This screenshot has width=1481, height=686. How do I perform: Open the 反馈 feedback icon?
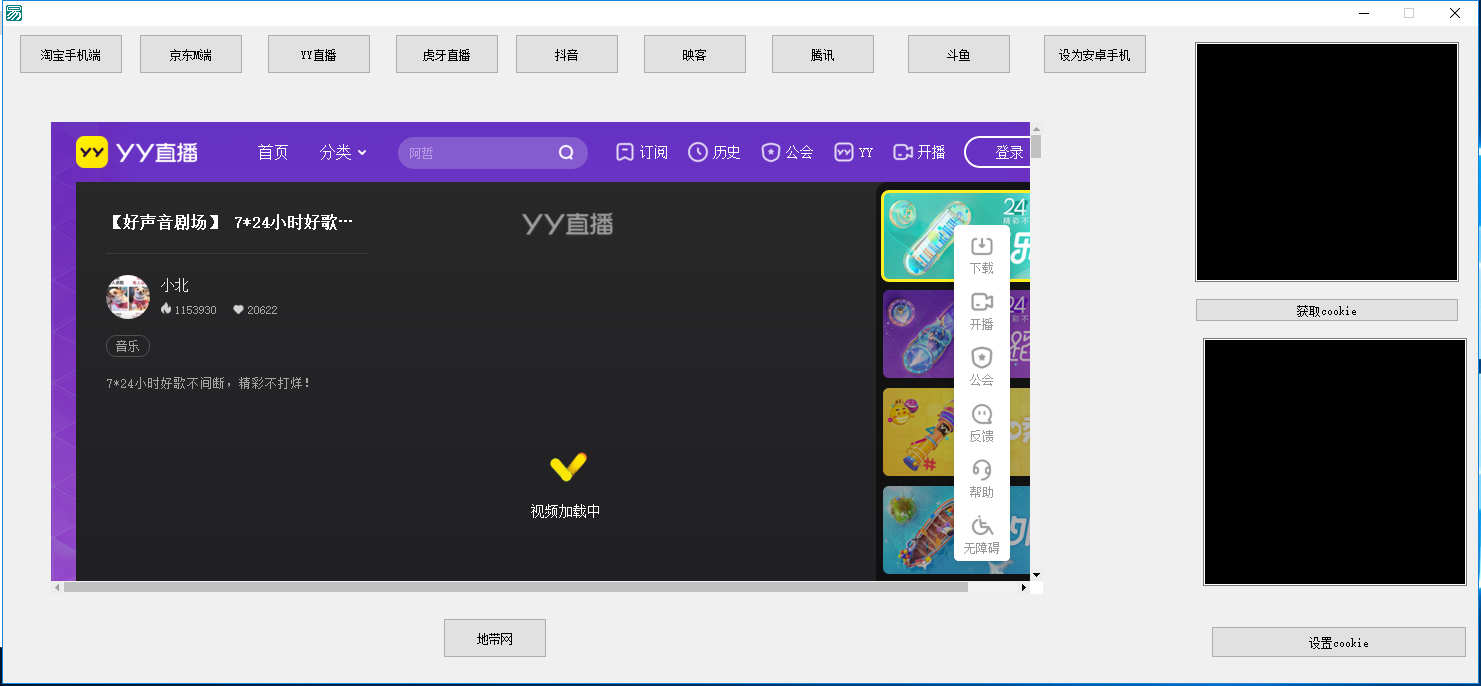click(x=981, y=415)
